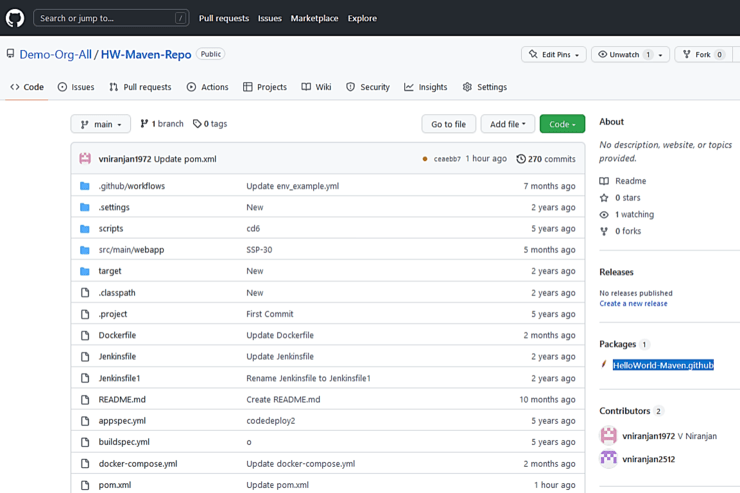Open the Releases heading link
This screenshot has height=493, width=740.
[616, 272]
